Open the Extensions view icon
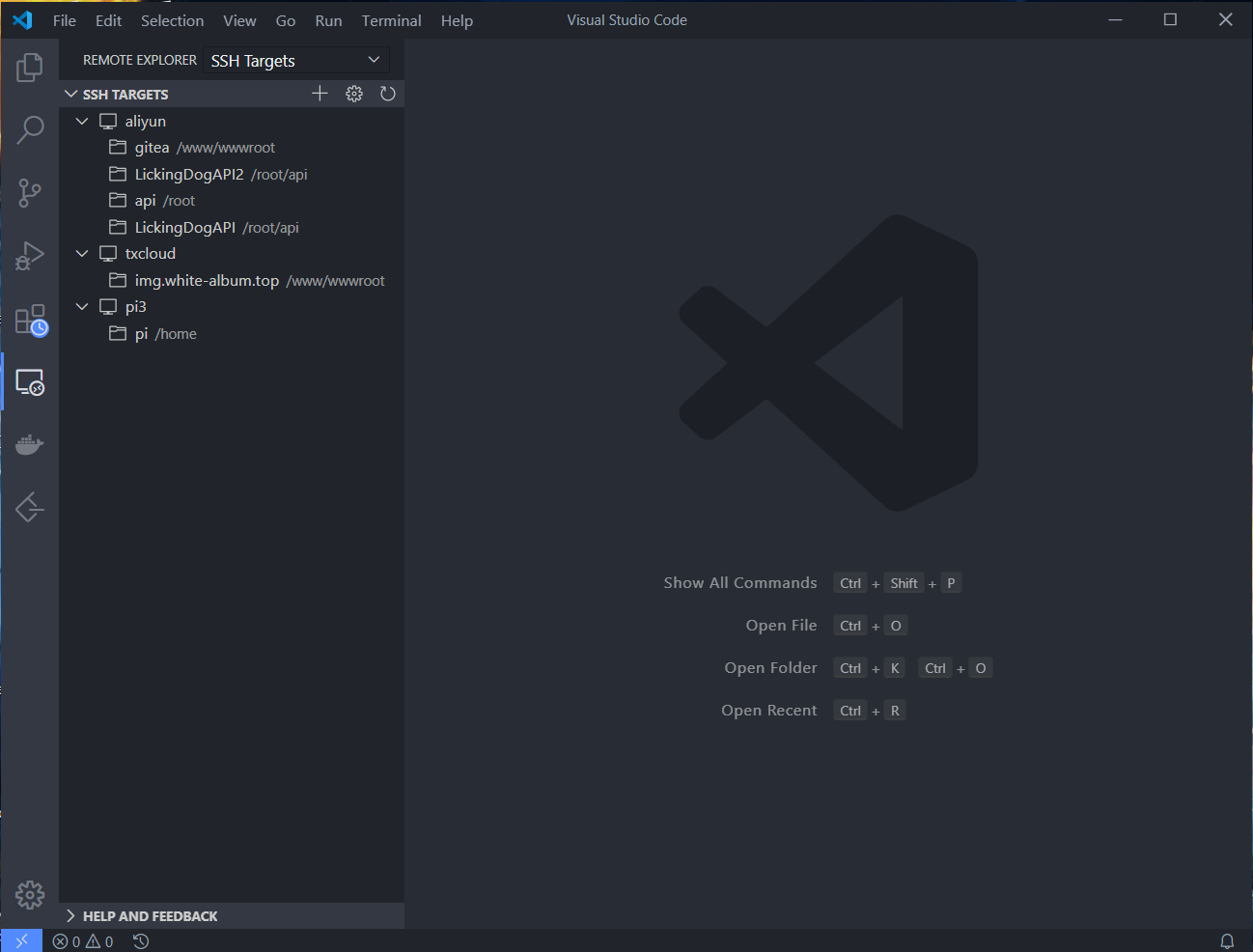 [x=30, y=320]
